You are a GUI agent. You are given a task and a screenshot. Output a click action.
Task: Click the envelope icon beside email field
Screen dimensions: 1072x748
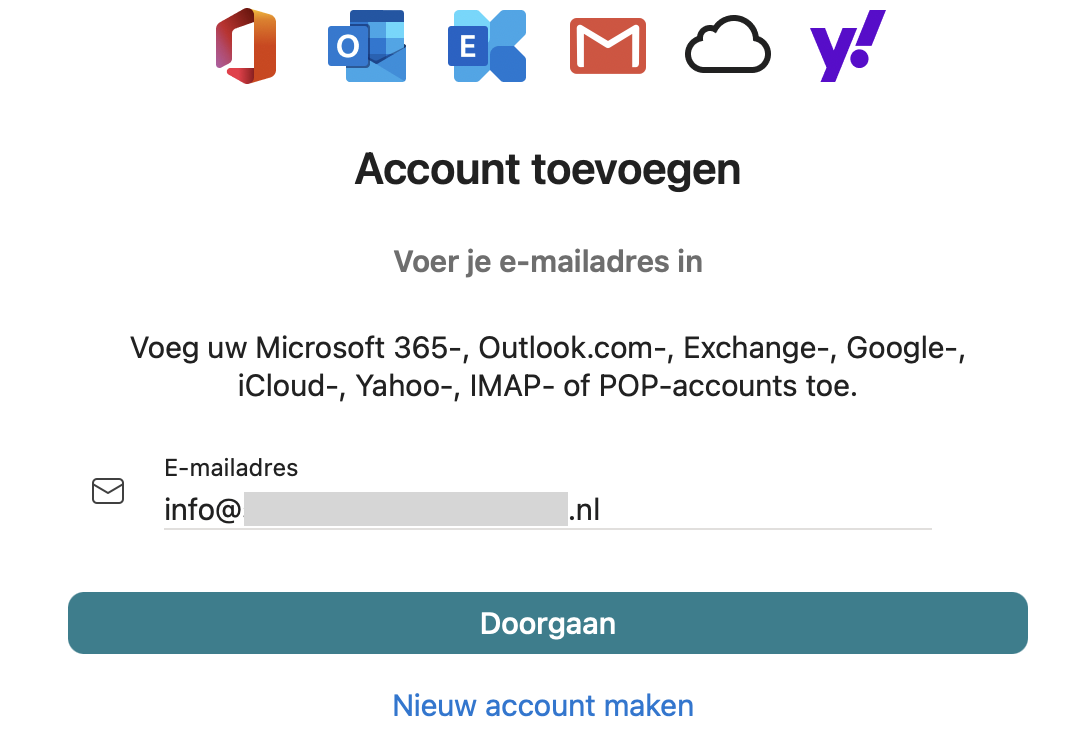108,491
